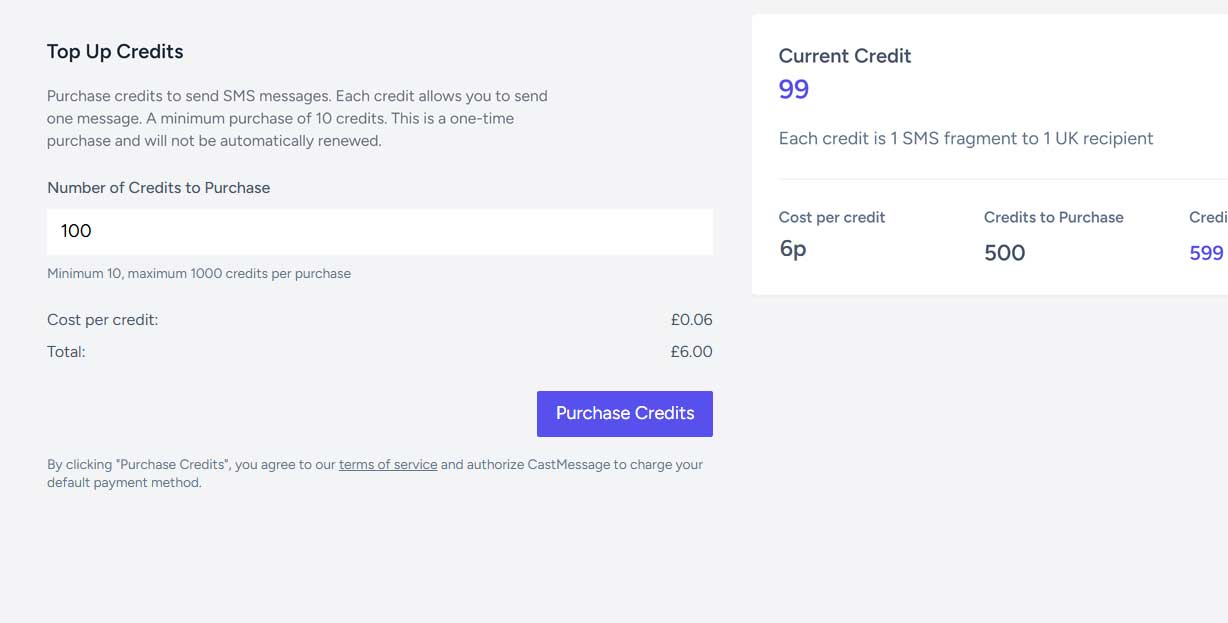Click the Number of Credits to Purchase label
The image size is (1228, 623).
[x=159, y=188]
